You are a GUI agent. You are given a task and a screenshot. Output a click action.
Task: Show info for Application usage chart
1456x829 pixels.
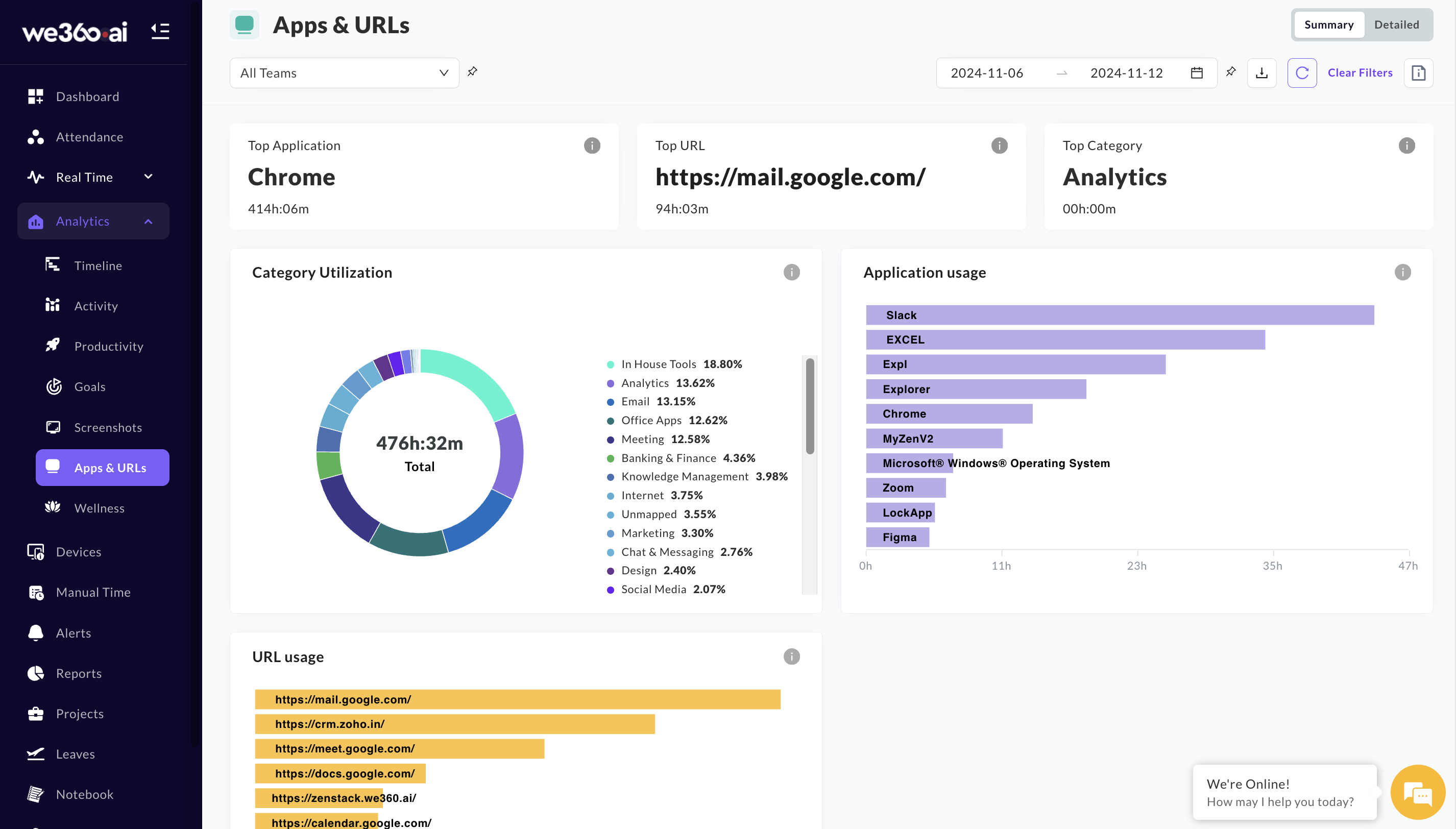coord(1402,272)
